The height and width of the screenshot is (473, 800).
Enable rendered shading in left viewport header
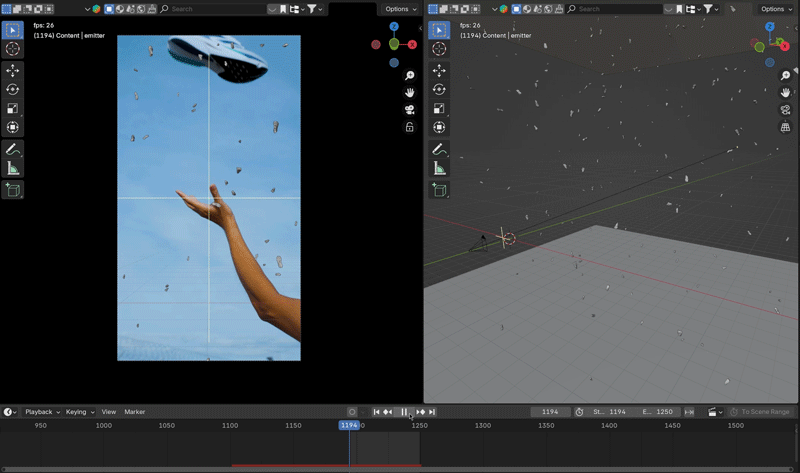tap(141, 9)
